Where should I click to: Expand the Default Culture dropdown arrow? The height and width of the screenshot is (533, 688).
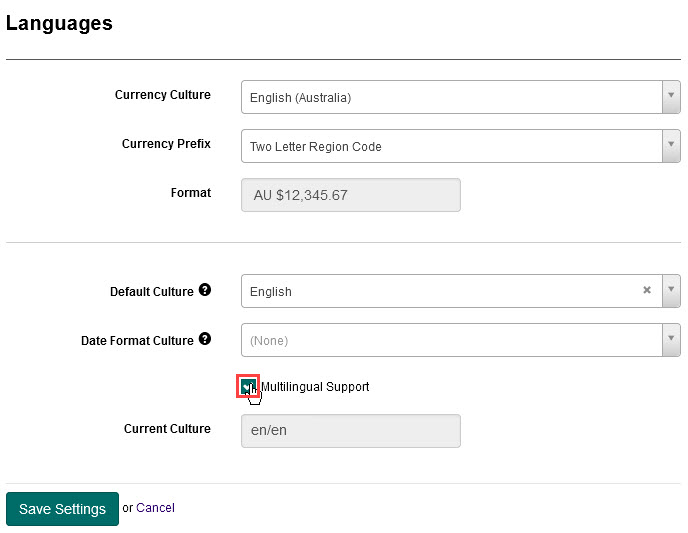tap(671, 291)
